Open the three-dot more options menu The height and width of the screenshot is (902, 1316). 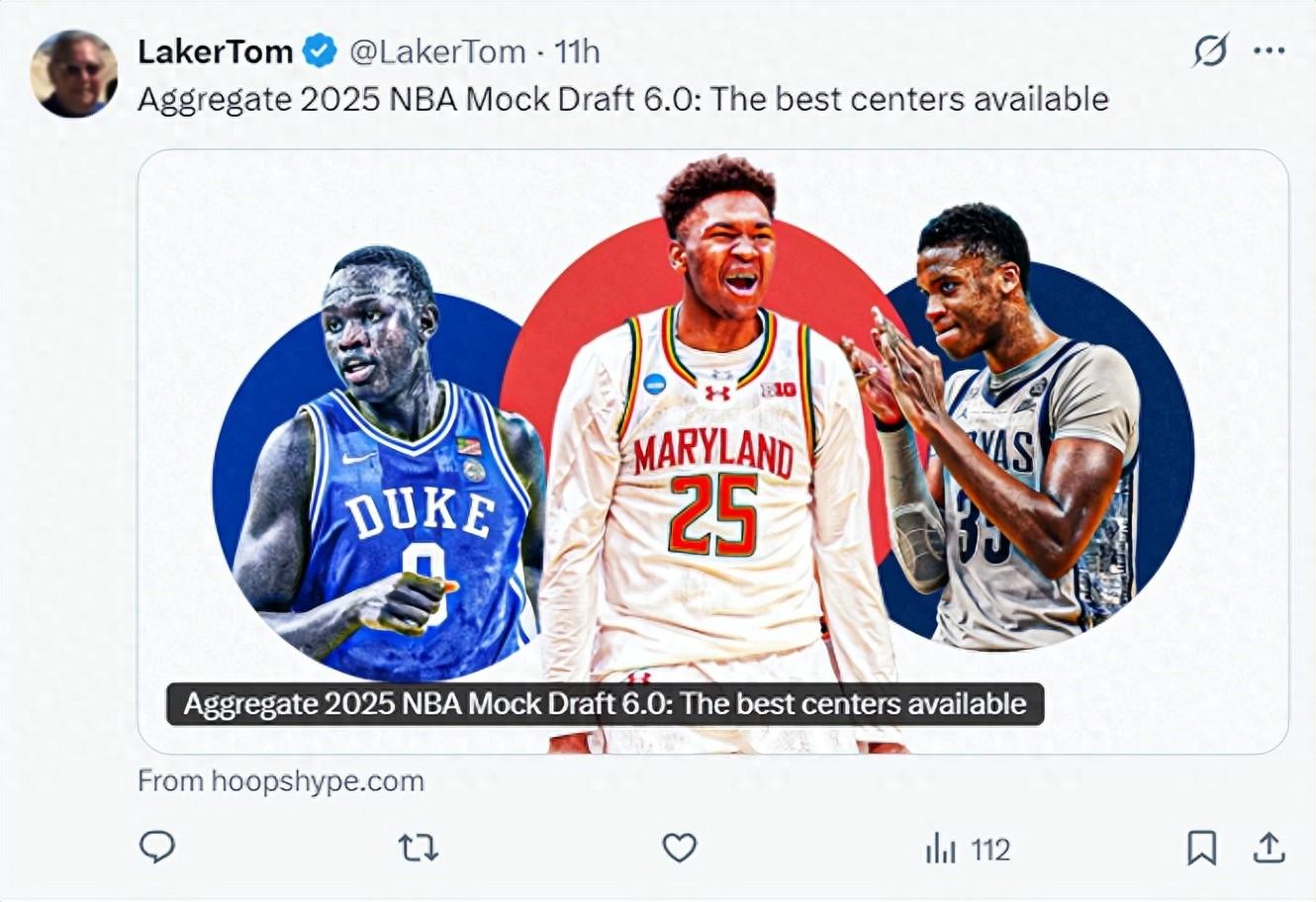[x=1269, y=50]
